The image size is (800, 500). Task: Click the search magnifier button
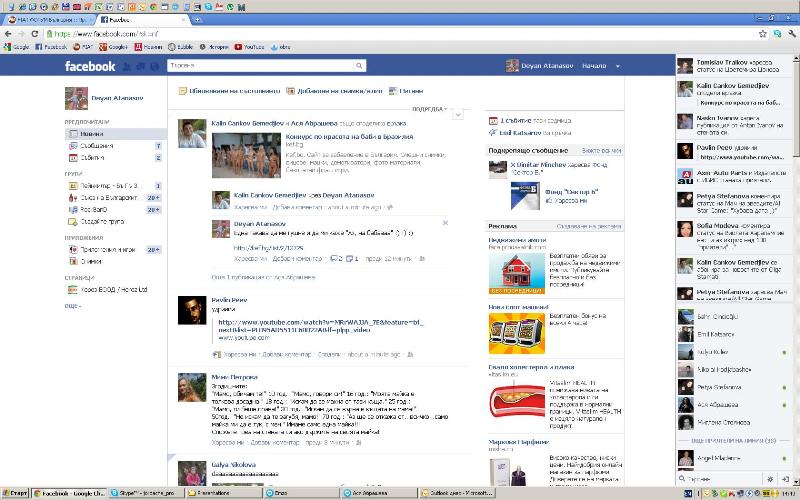pos(359,65)
